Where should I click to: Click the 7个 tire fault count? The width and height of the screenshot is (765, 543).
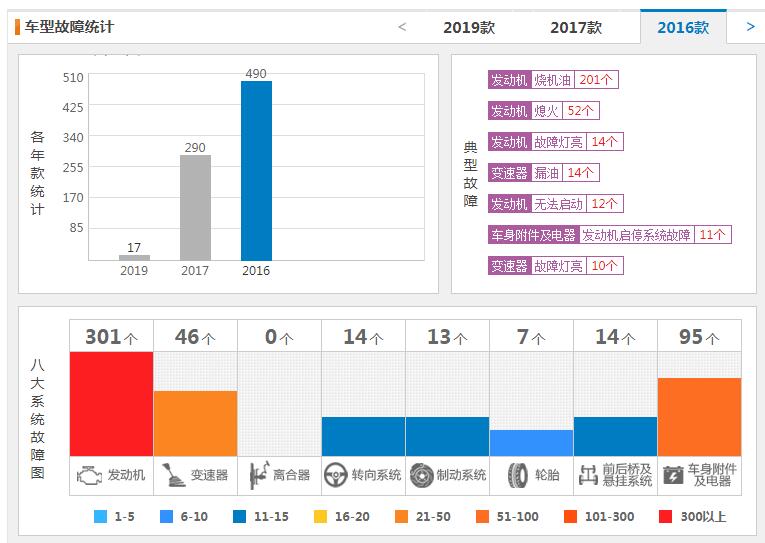[531, 337]
